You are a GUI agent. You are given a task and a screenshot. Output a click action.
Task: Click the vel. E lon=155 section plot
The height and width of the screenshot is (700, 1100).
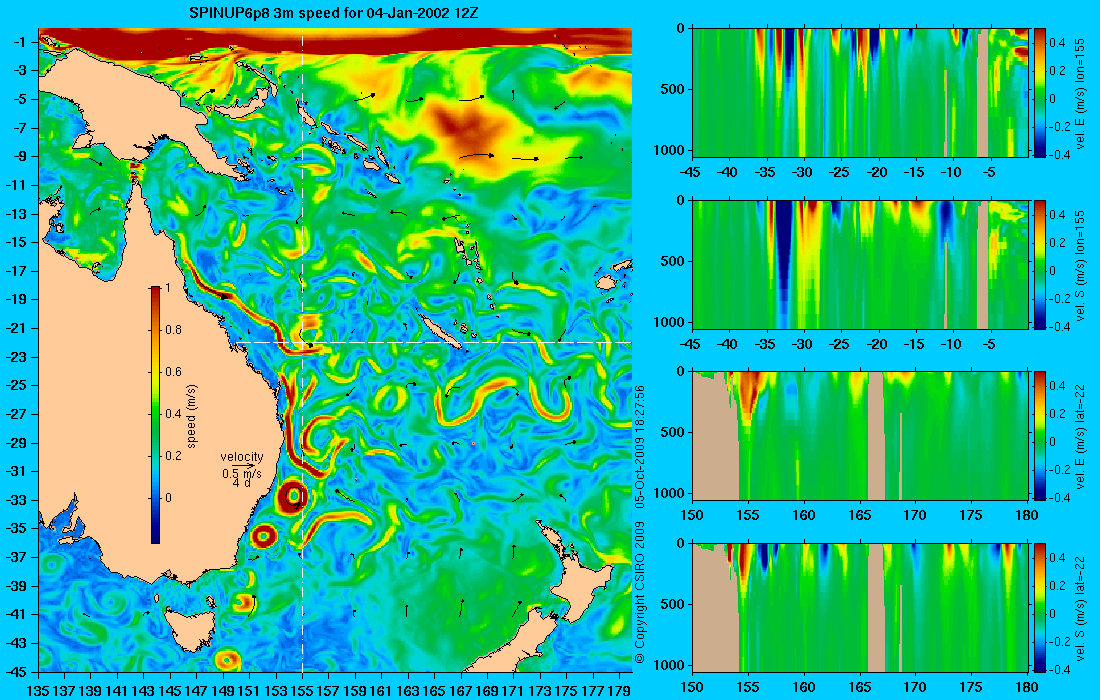[860, 93]
